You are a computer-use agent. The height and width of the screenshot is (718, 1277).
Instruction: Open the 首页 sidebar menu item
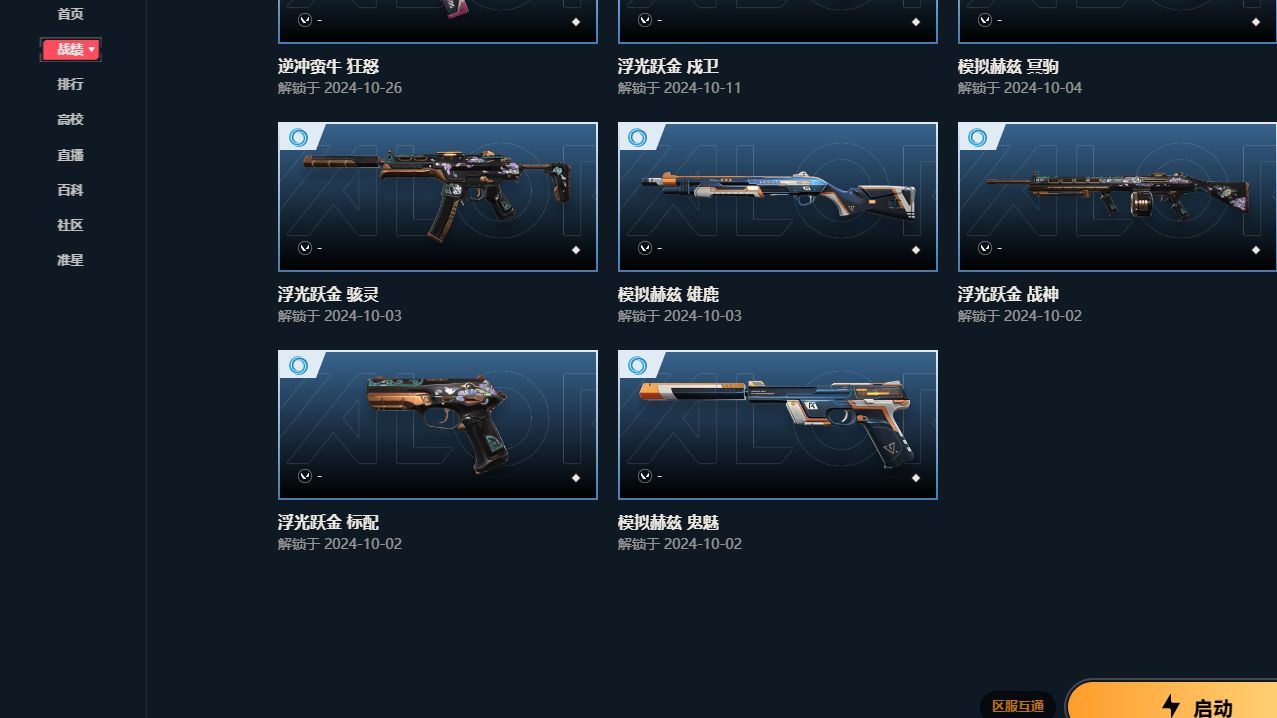[x=70, y=14]
